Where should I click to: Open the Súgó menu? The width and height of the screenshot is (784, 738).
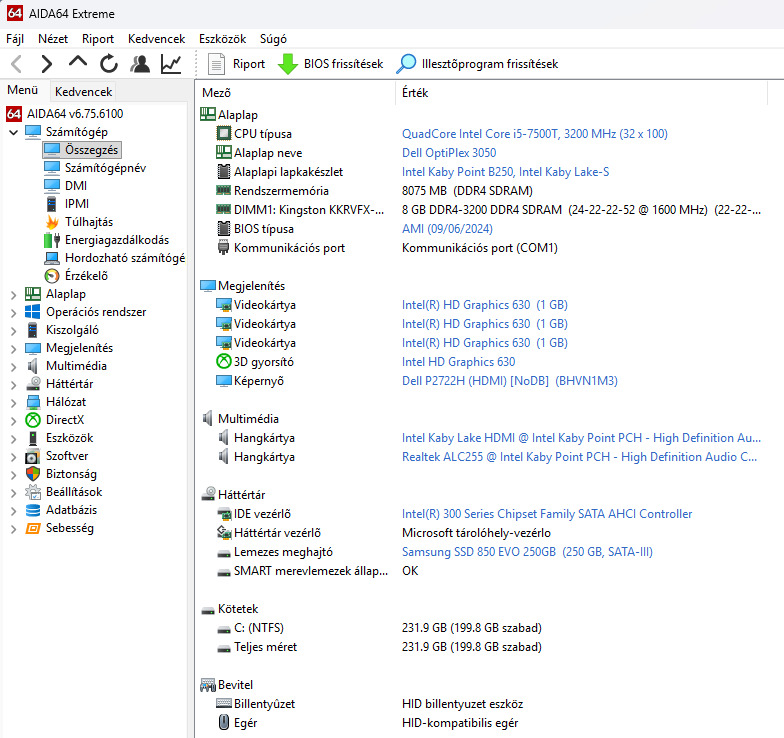273,39
